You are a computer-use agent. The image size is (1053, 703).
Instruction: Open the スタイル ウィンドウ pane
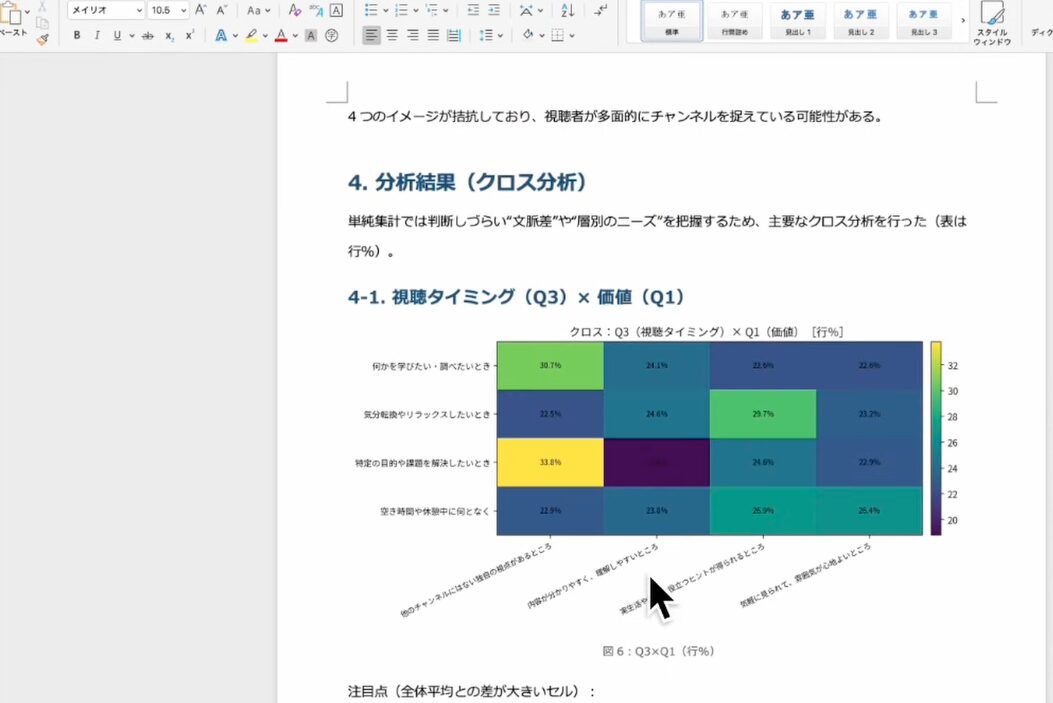(x=992, y=23)
